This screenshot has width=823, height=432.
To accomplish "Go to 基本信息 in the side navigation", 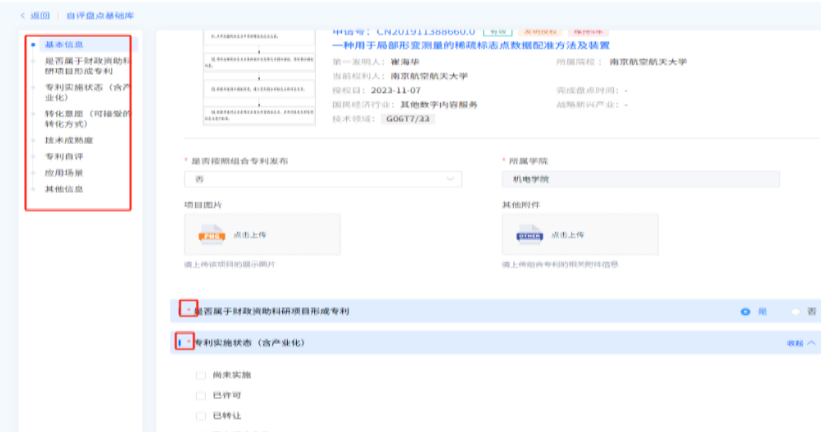I will point(63,45).
